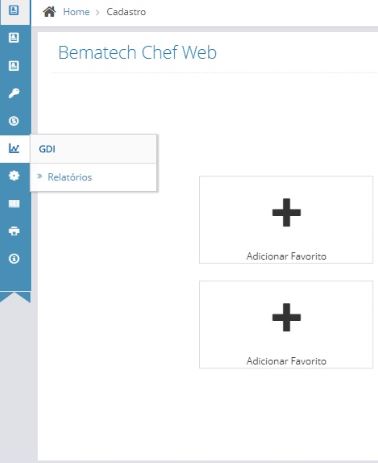The width and height of the screenshot is (378, 463).
Task: Click the Cadastro breadcrumb text
Action: (126, 12)
